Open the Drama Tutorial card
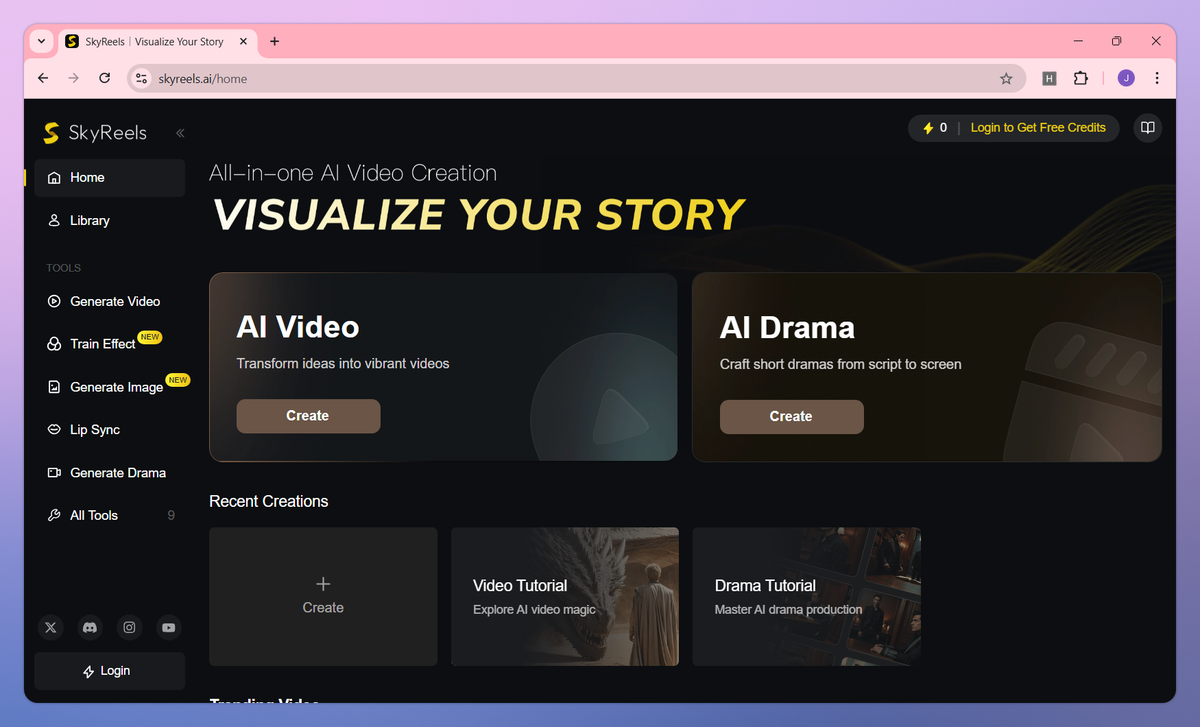The width and height of the screenshot is (1200, 727). pyautogui.click(x=807, y=596)
